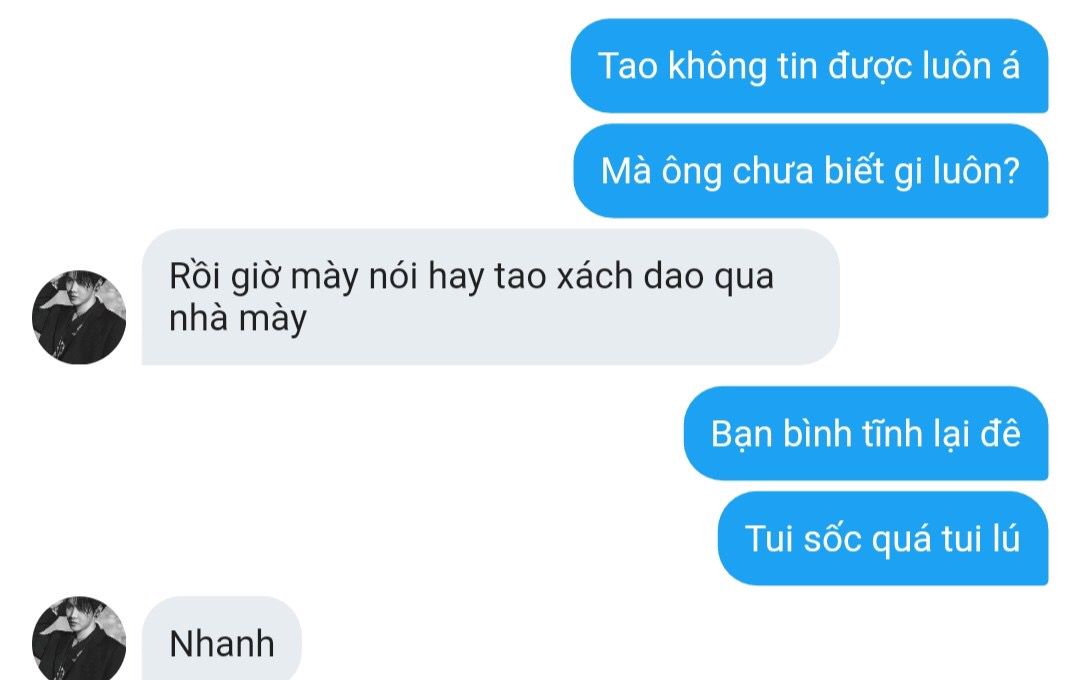Tap the 'Mà ông chưa biết gi luôn?' message
The height and width of the screenshot is (680, 1080).
811,171
